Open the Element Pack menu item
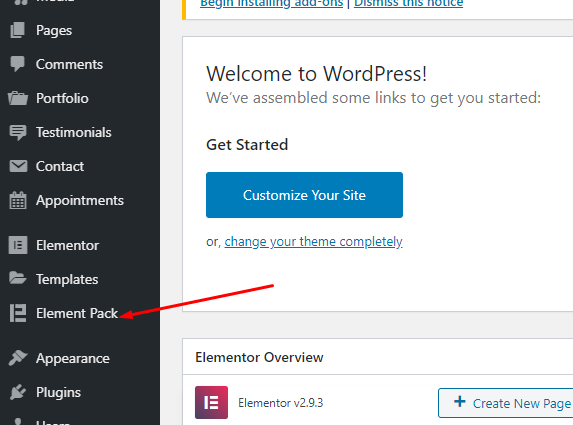 (77, 313)
